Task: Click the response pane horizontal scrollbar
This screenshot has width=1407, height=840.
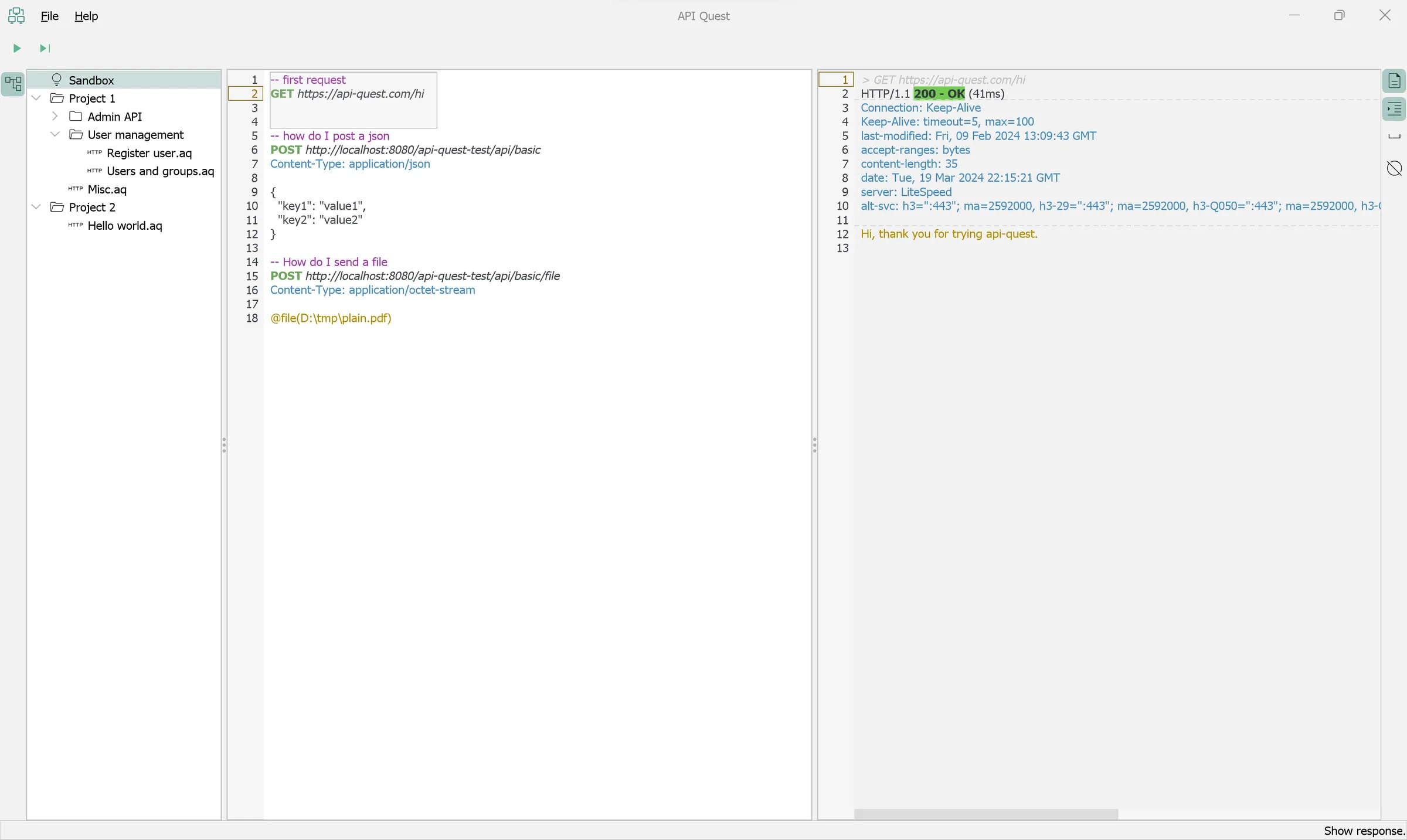Action: coord(985,814)
